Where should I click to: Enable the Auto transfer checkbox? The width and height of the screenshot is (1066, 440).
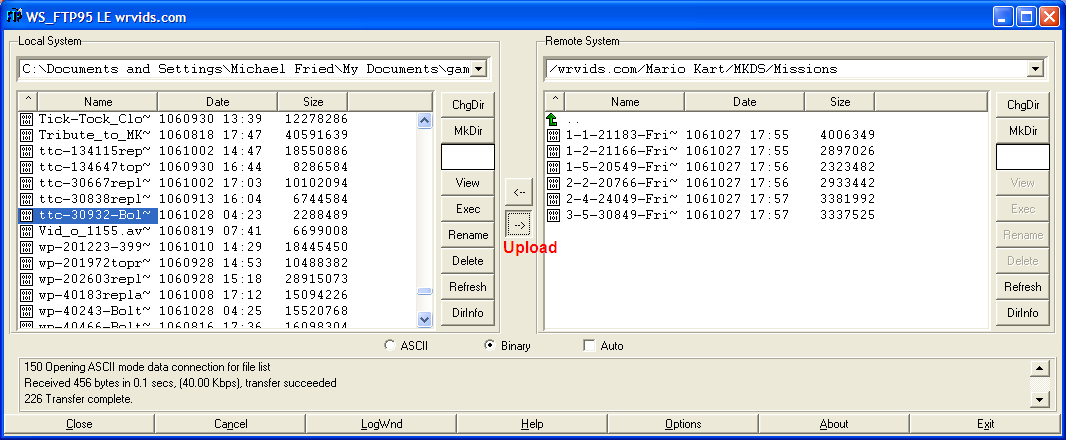point(589,346)
